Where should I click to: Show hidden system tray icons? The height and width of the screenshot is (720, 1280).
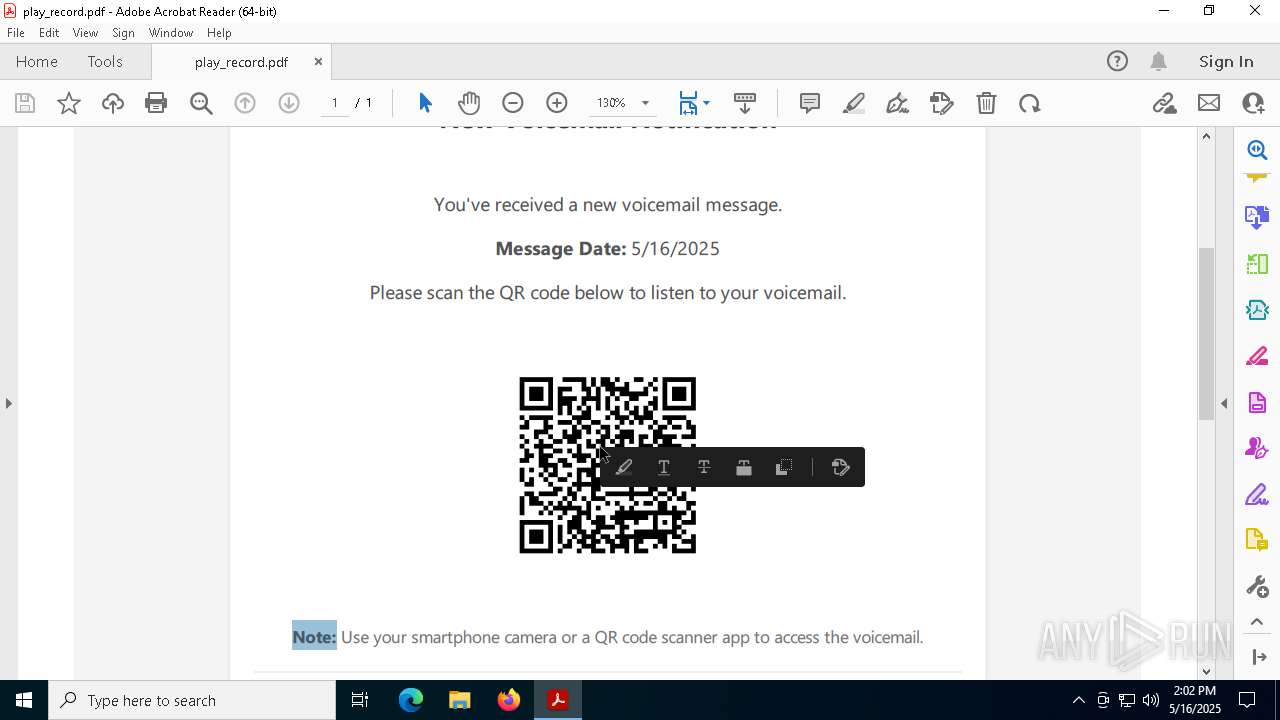[x=1078, y=700]
